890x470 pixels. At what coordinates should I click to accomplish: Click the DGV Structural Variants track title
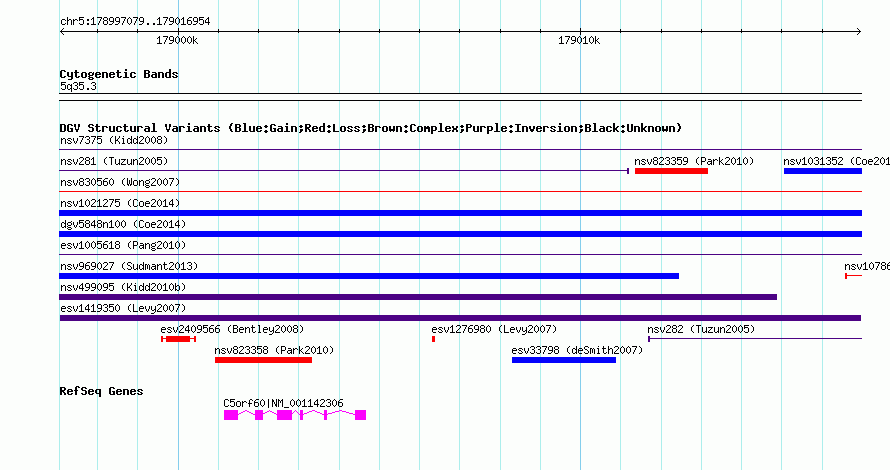[371, 128]
